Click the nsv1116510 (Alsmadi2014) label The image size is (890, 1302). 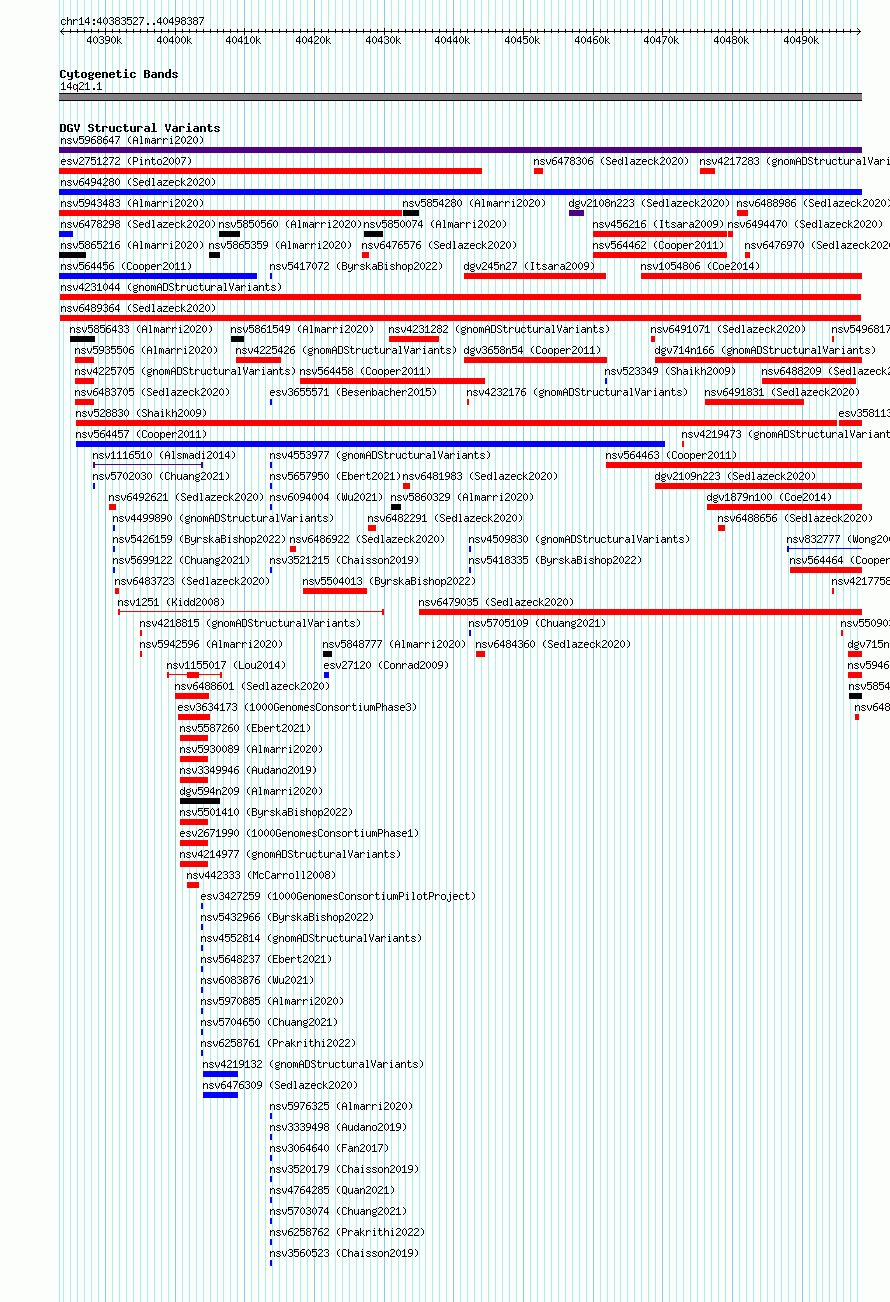164,455
